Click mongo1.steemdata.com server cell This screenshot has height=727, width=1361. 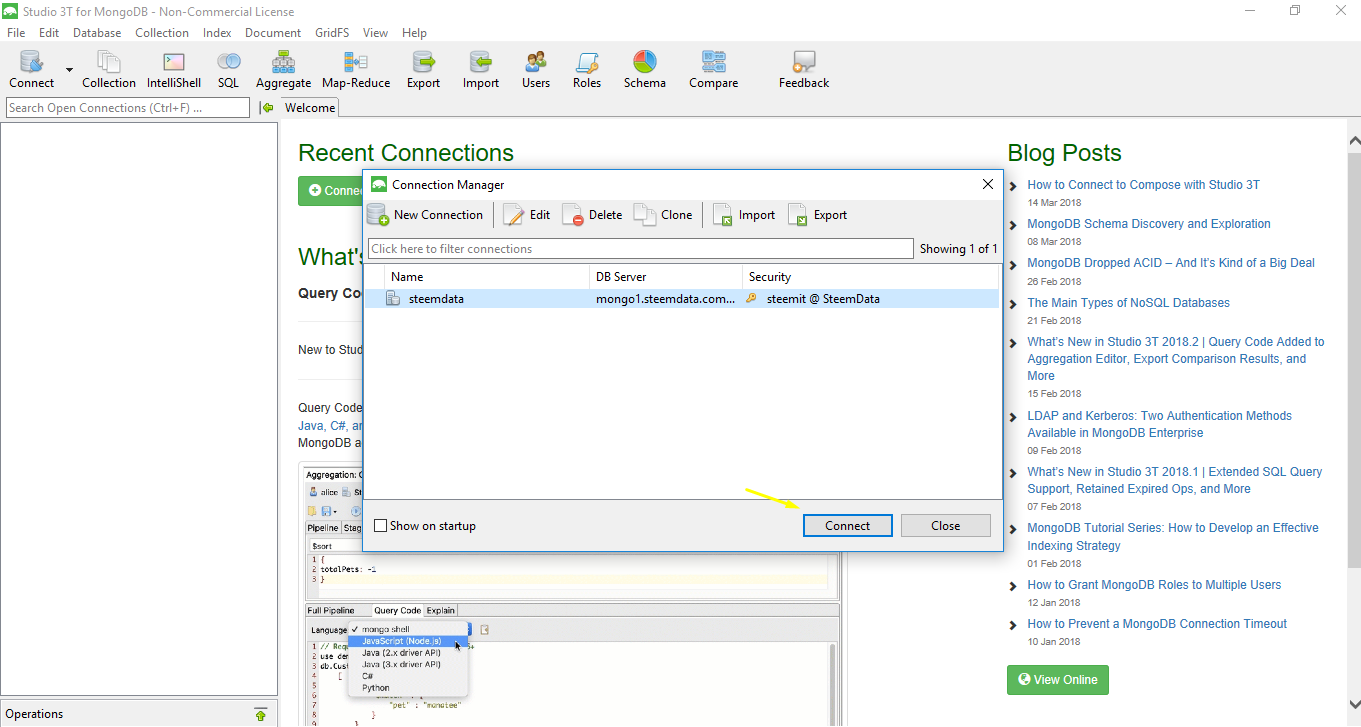click(x=665, y=298)
